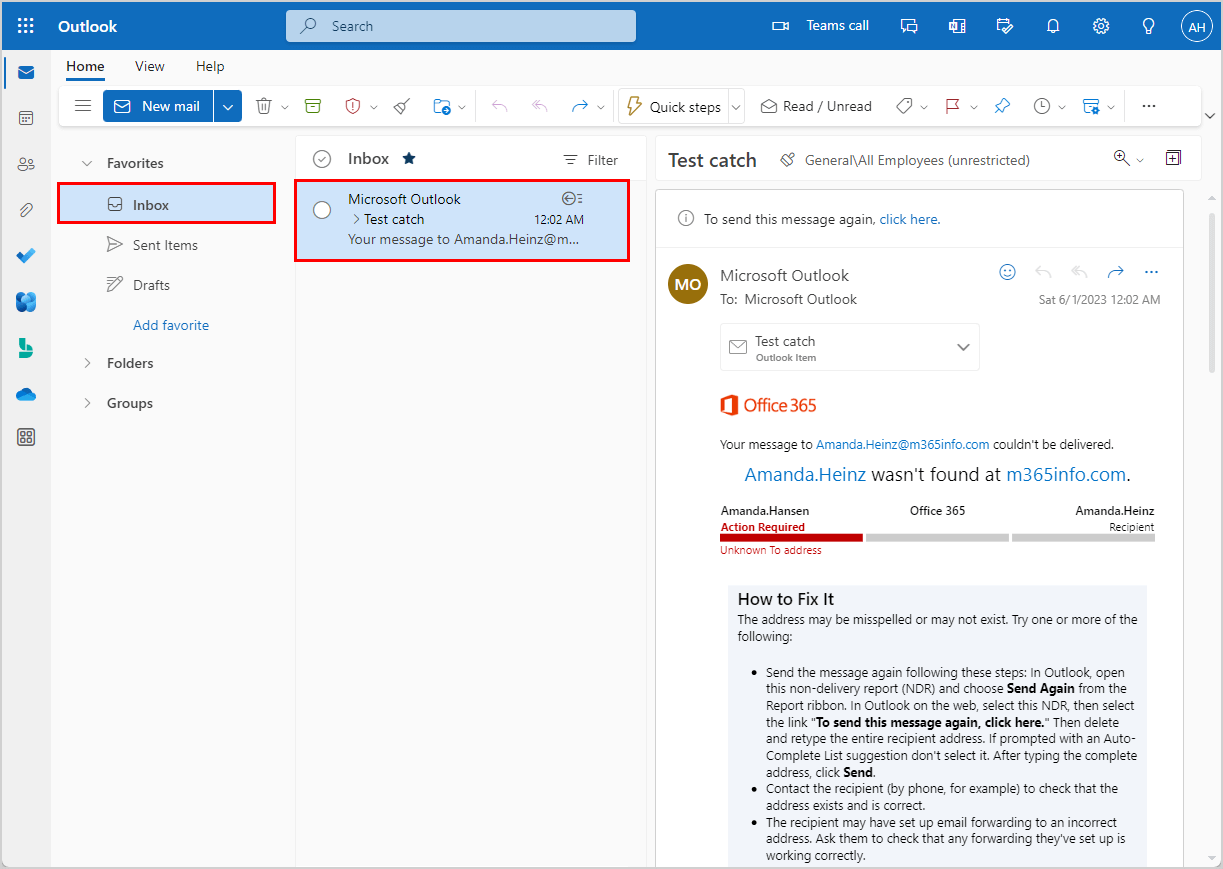Click the Forward arrow in message header
1223x869 pixels.
coord(1116,272)
